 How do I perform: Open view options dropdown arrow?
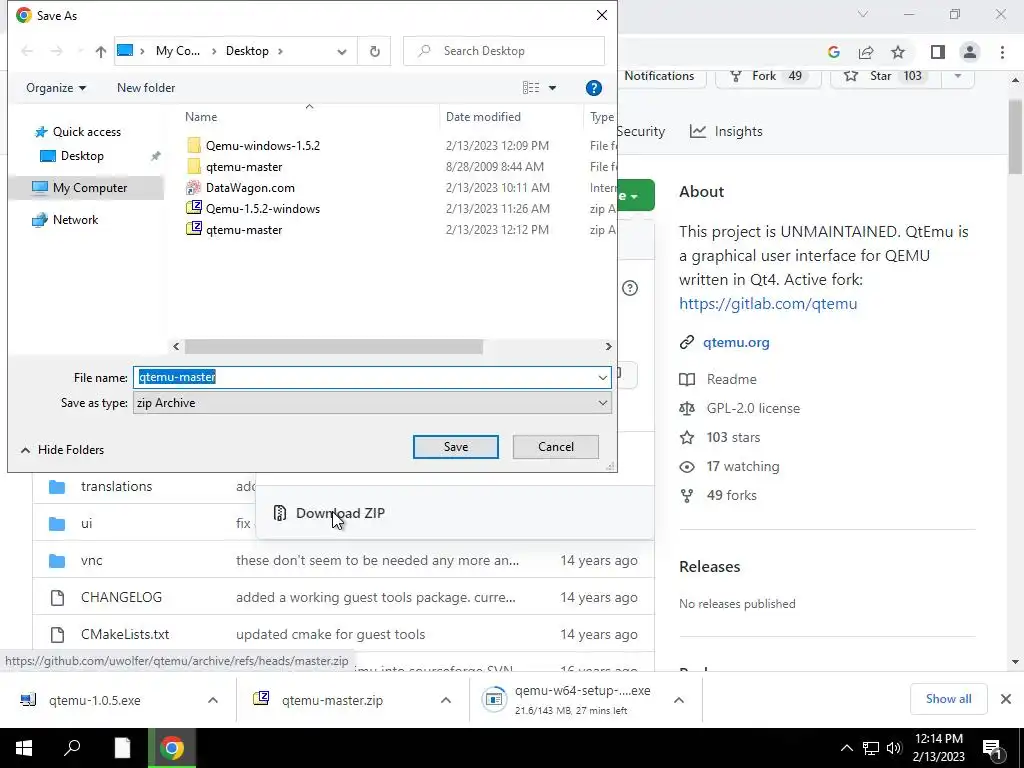[552, 88]
